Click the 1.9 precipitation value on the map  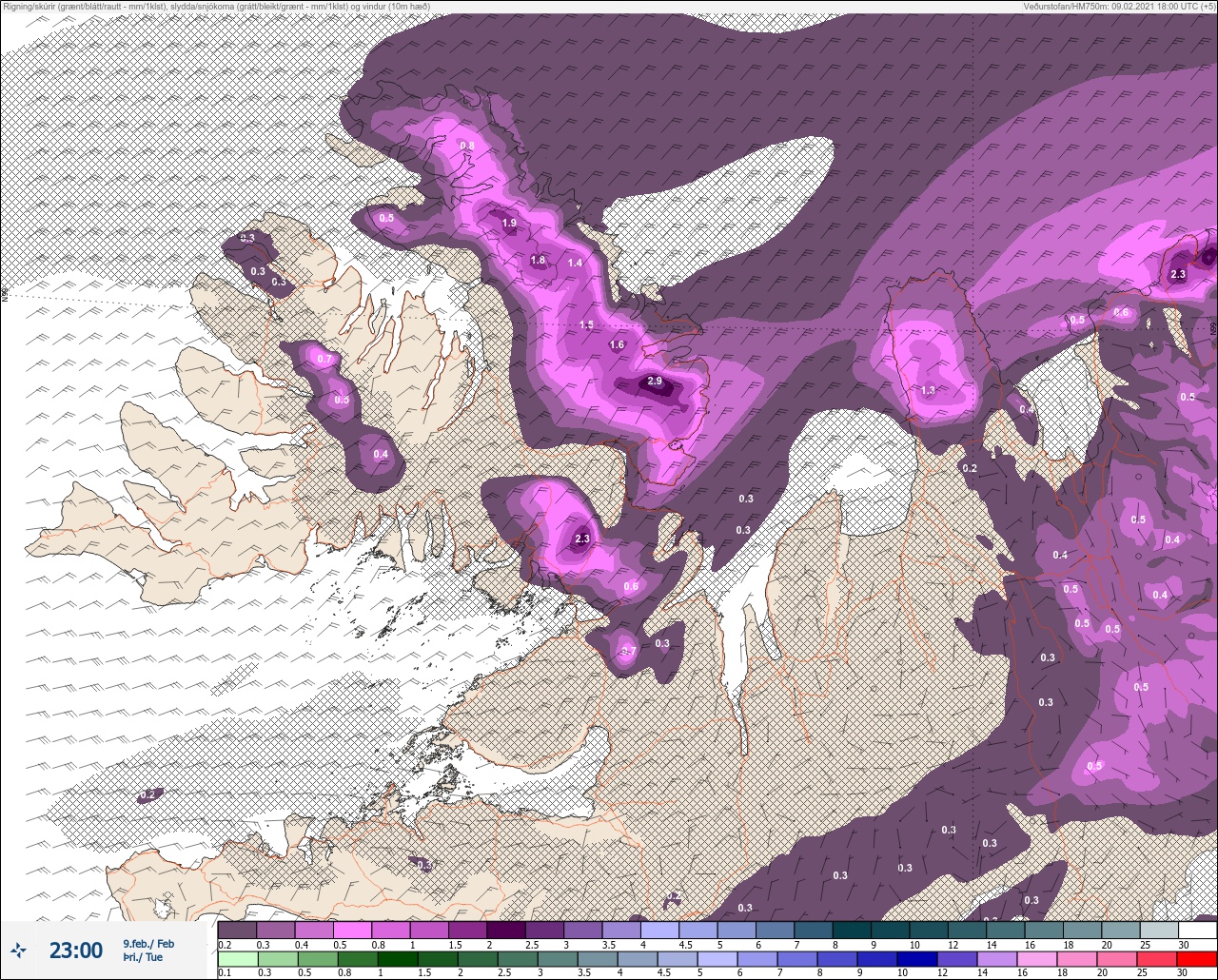[x=509, y=224]
